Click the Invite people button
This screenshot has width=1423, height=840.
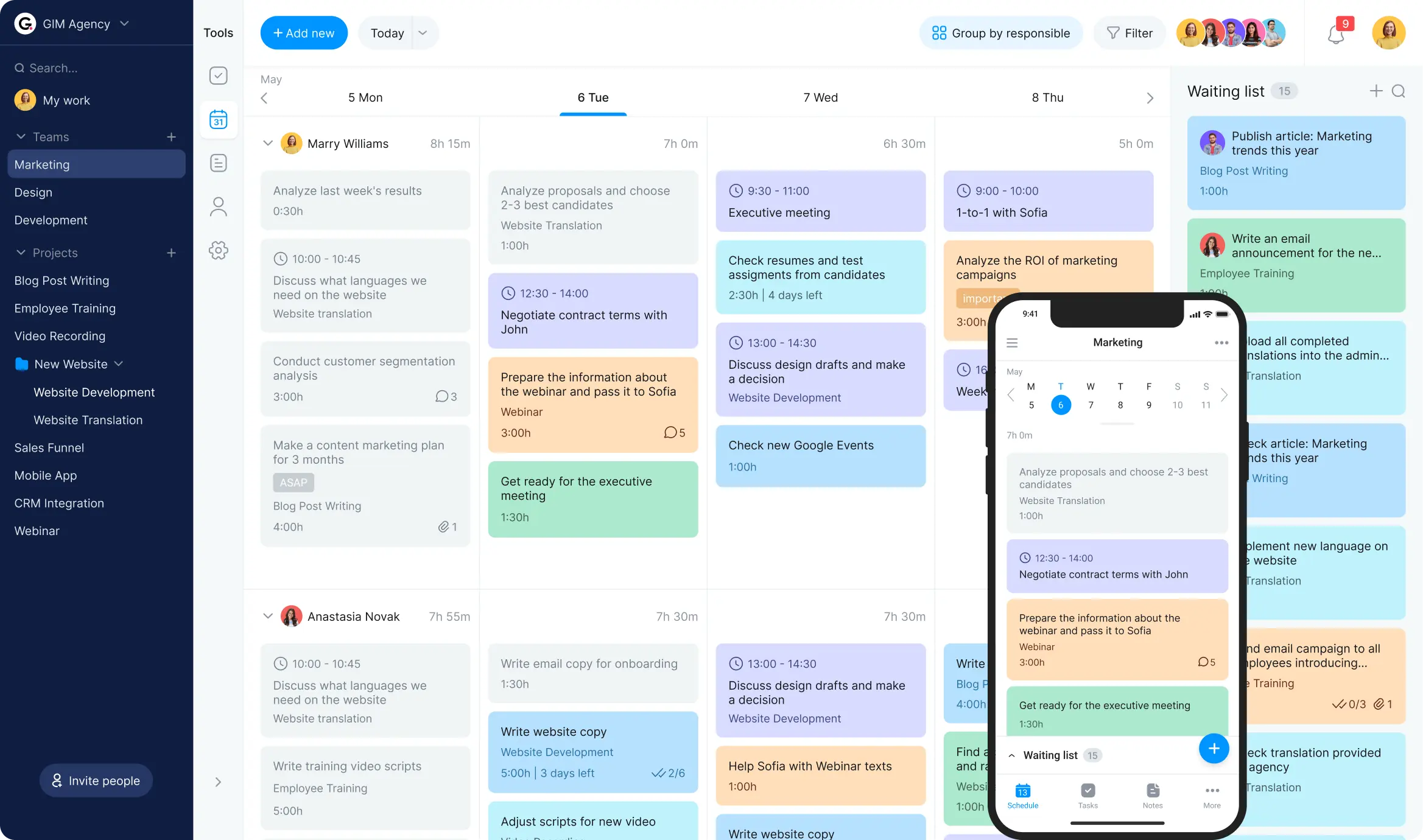point(96,781)
